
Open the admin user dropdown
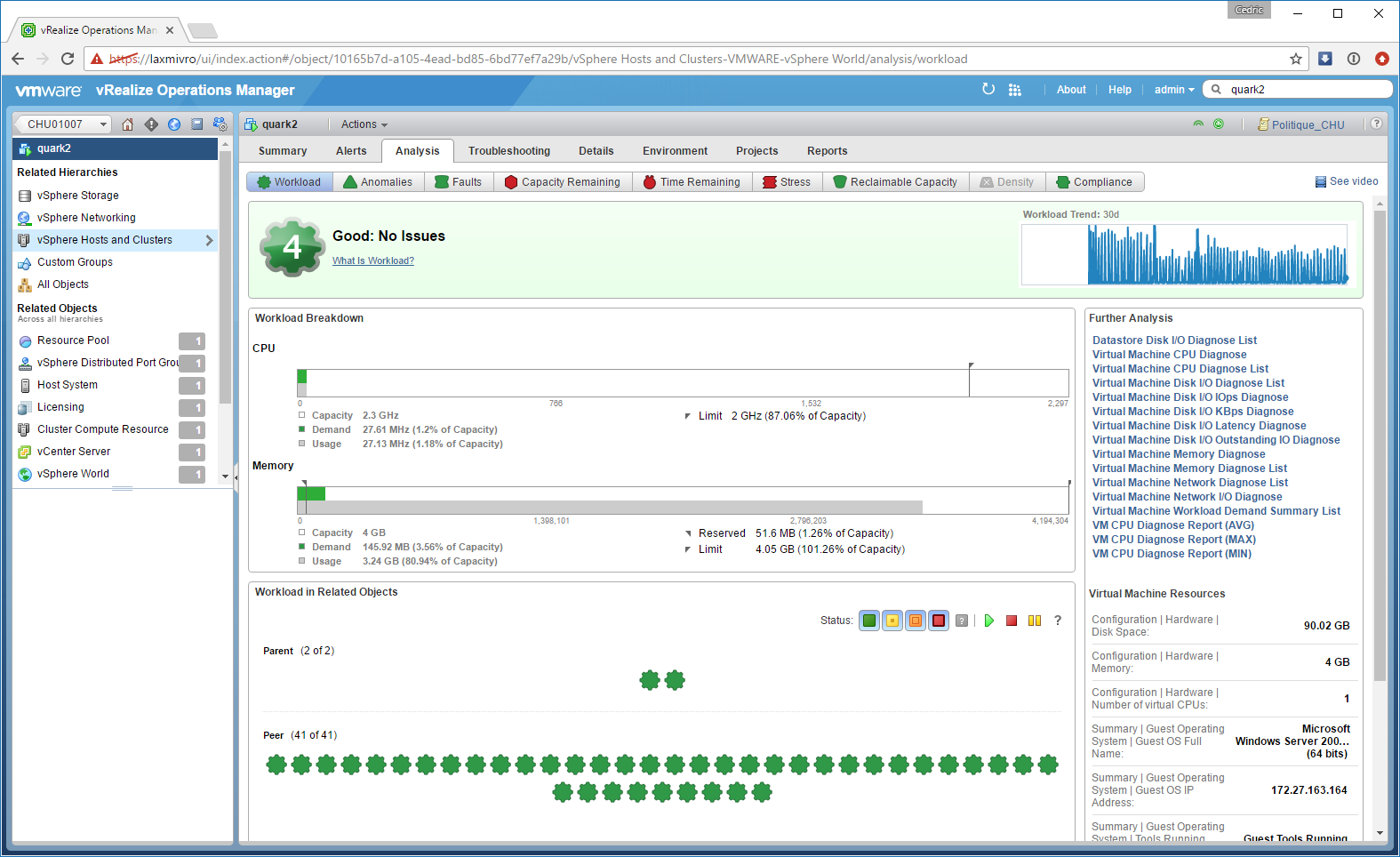(x=1173, y=90)
